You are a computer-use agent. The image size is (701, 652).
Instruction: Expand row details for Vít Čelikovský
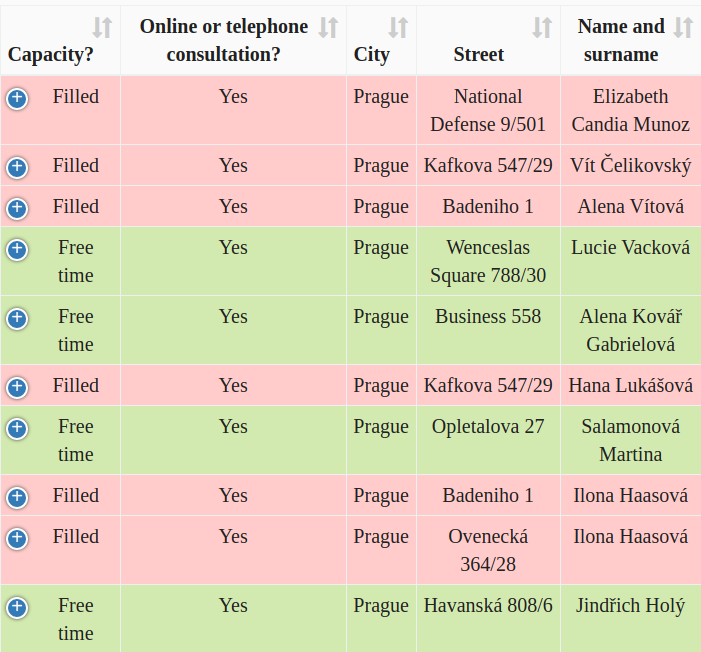tap(17, 167)
